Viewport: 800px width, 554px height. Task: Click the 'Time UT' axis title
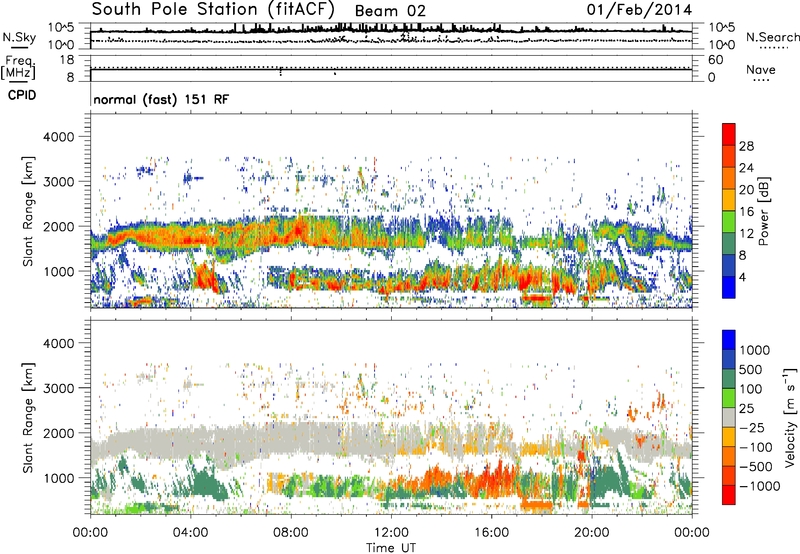pyautogui.click(x=391, y=547)
